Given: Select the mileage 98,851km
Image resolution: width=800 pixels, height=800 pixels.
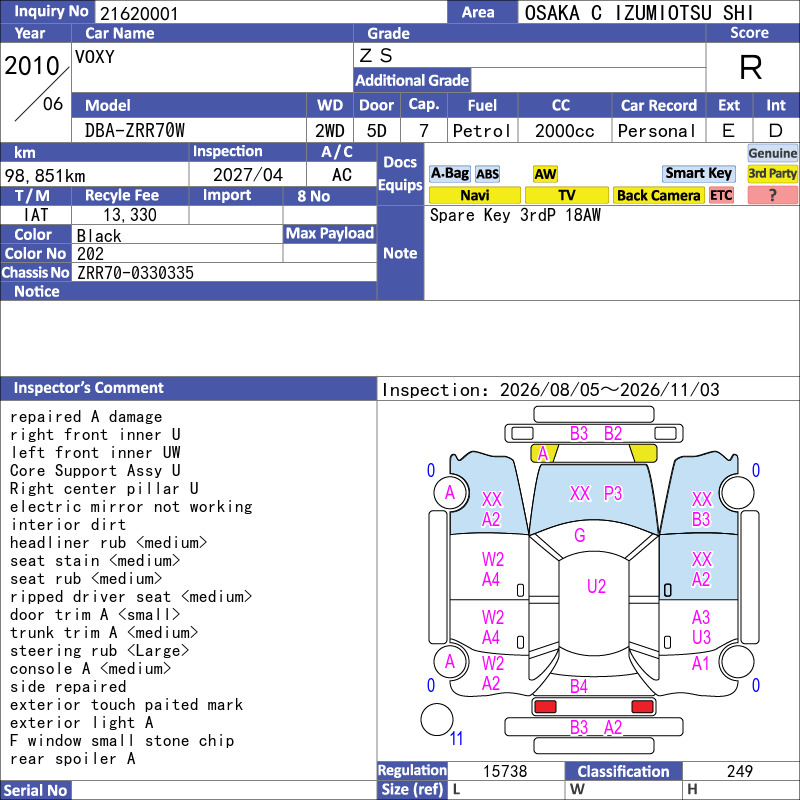Looking at the screenshot, I should pos(45,176).
